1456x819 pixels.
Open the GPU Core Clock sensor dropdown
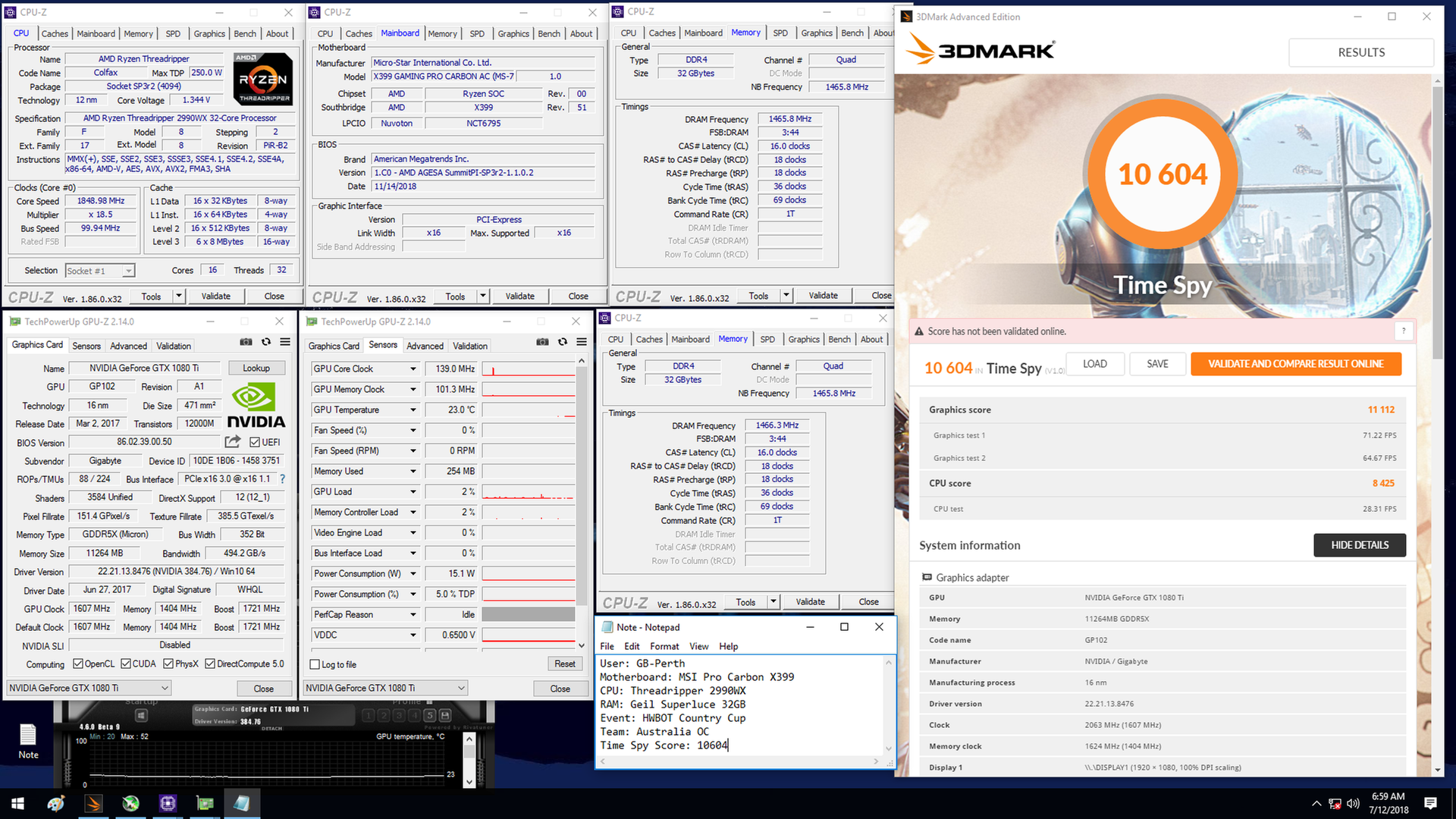(413, 369)
